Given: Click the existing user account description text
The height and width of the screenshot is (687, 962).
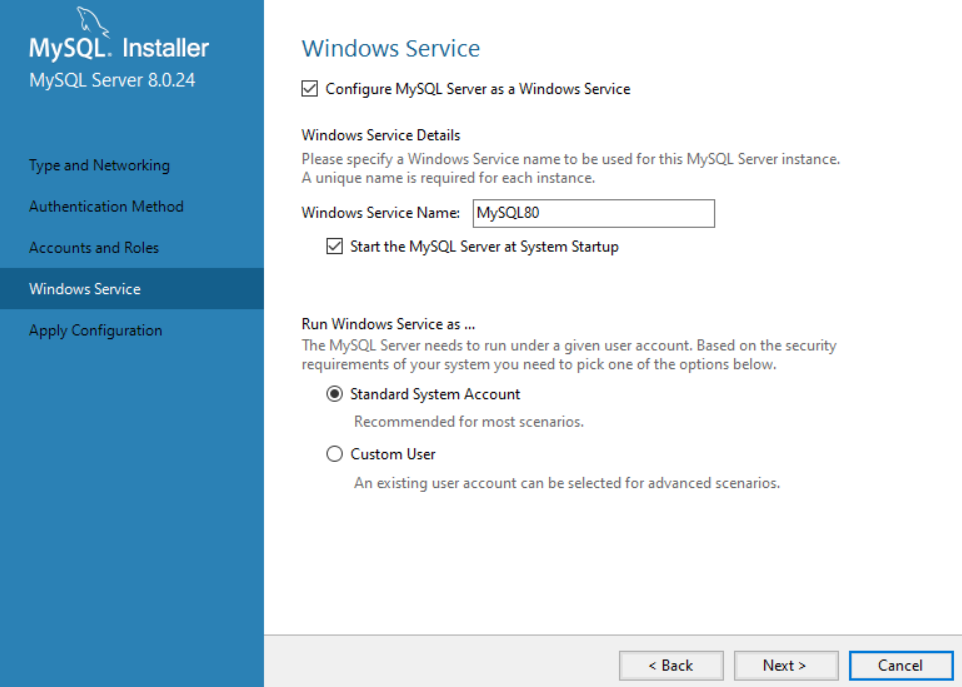Looking at the screenshot, I should (567, 483).
